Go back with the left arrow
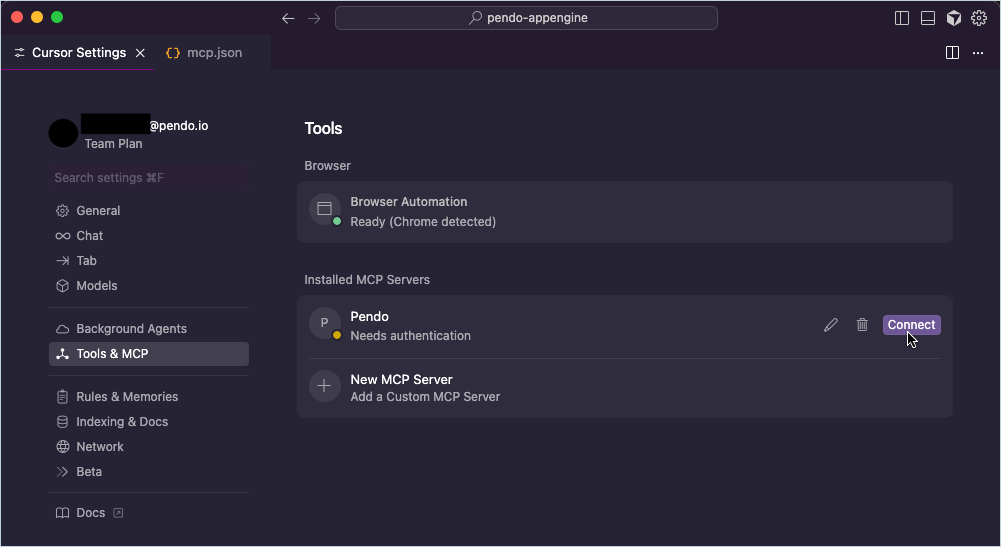1001x547 pixels. tap(288, 18)
